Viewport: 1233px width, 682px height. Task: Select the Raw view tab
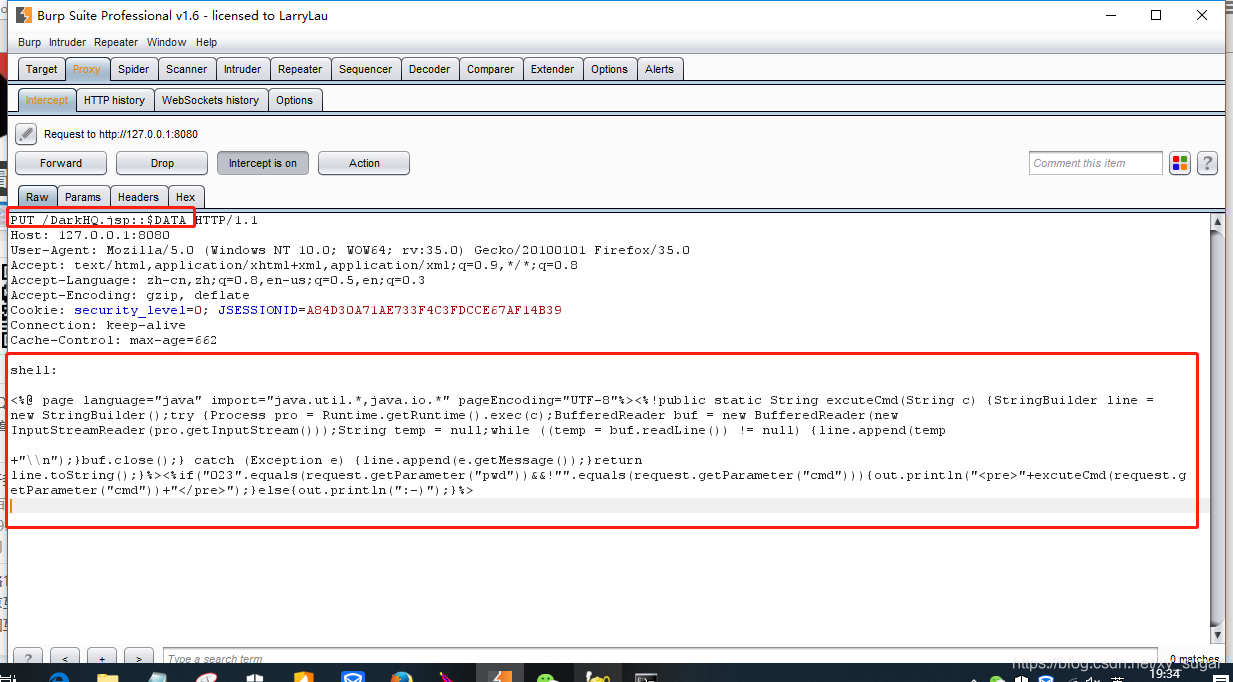point(37,197)
